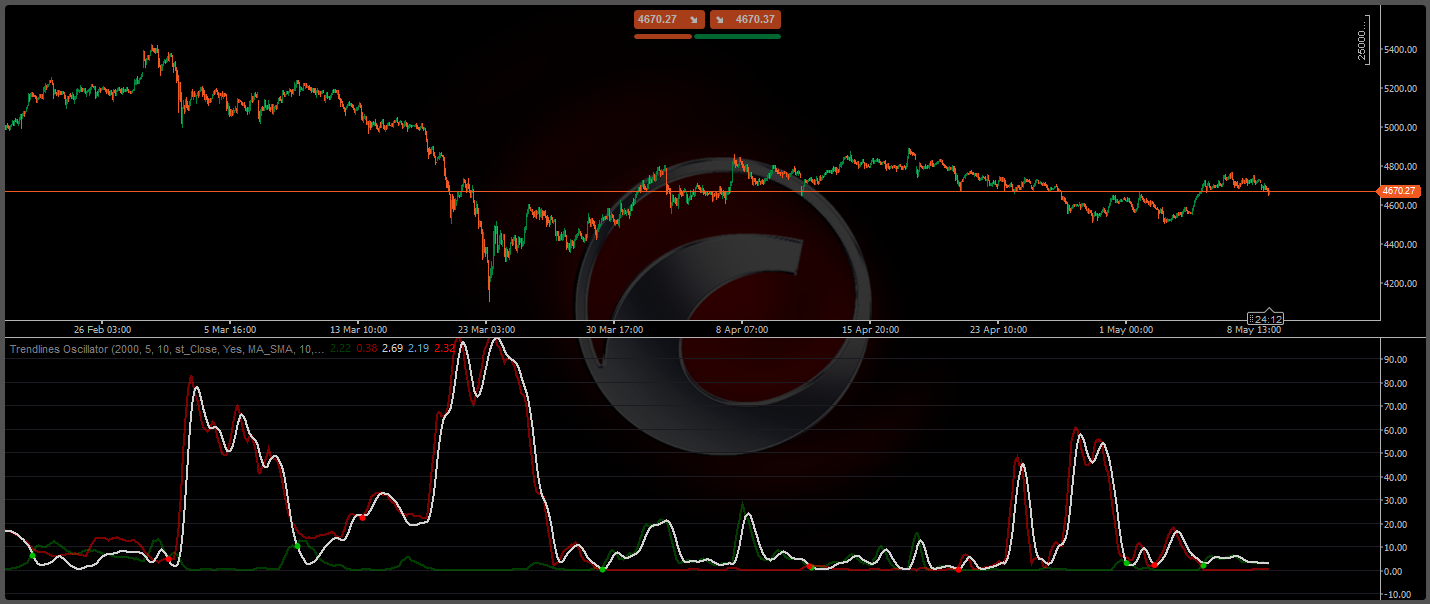Click the current price tag 4670.27 on price axis

(1398, 191)
